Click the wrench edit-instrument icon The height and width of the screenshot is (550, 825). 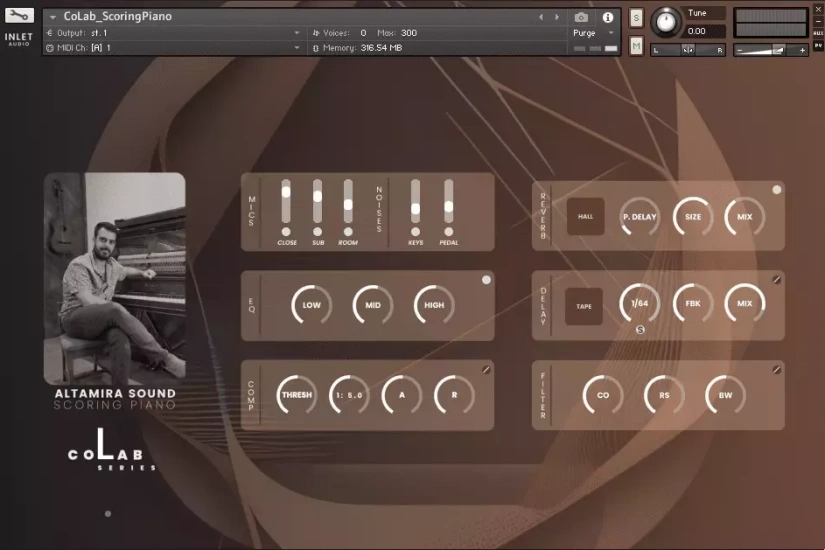pos(19,16)
